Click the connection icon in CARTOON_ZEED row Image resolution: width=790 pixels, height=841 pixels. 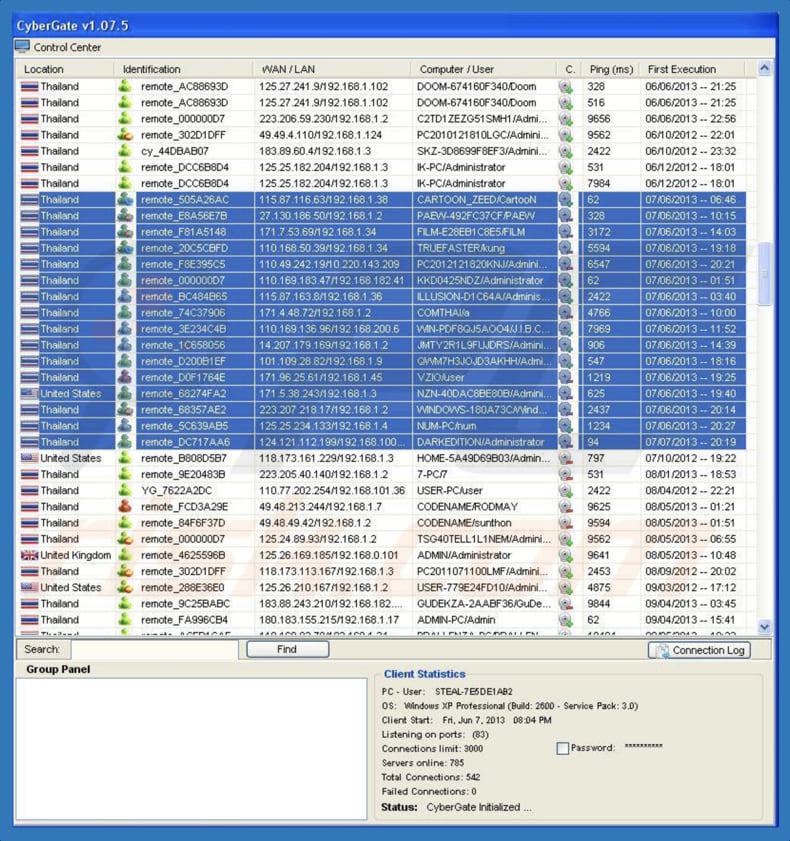(x=566, y=200)
